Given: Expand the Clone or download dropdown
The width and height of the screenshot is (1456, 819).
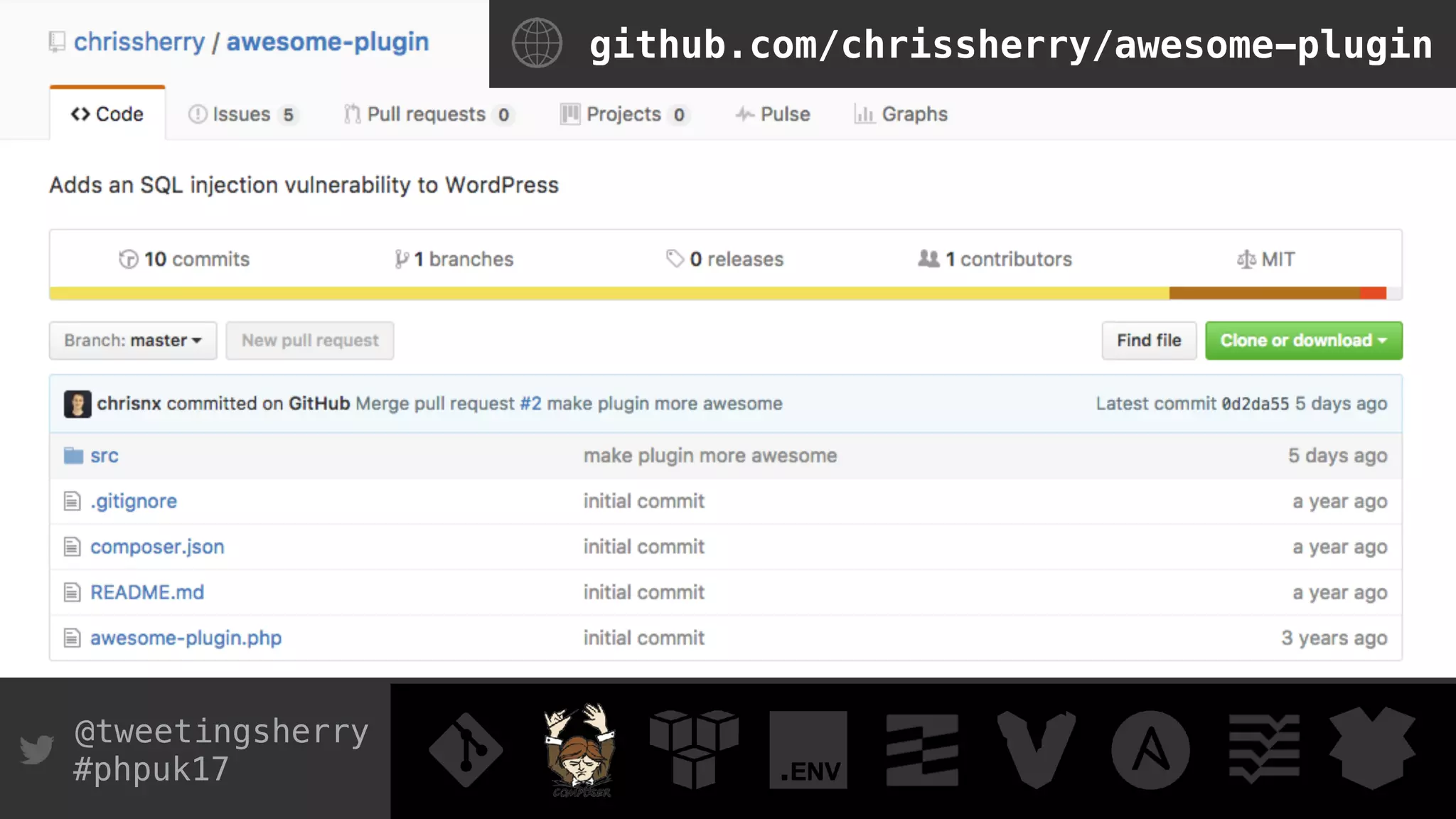Looking at the screenshot, I should click(1304, 341).
